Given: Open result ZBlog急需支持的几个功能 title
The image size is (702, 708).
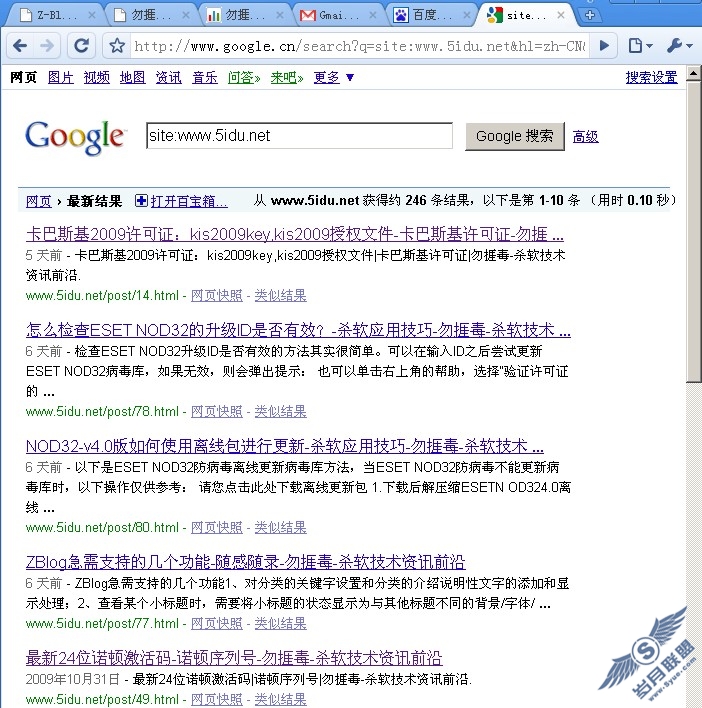Looking at the screenshot, I should click(245, 562).
